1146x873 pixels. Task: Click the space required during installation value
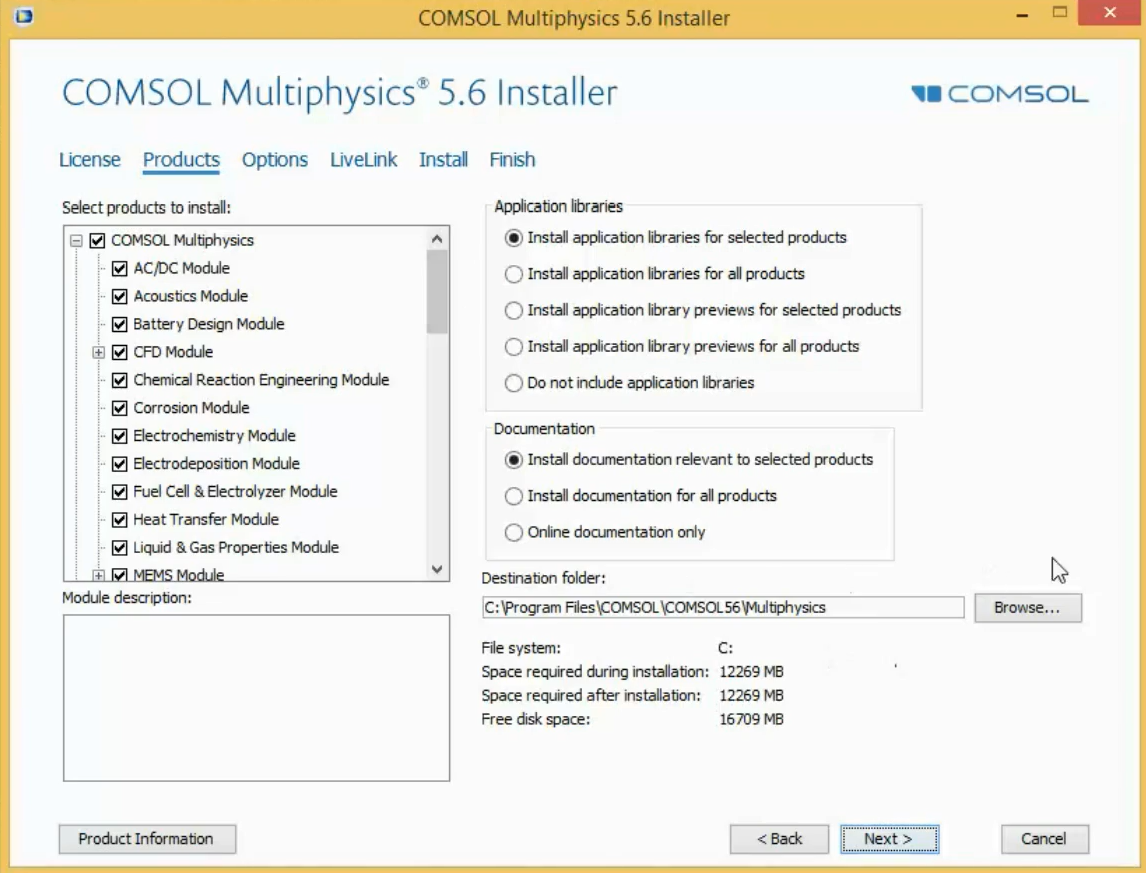[x=751, y=672]
